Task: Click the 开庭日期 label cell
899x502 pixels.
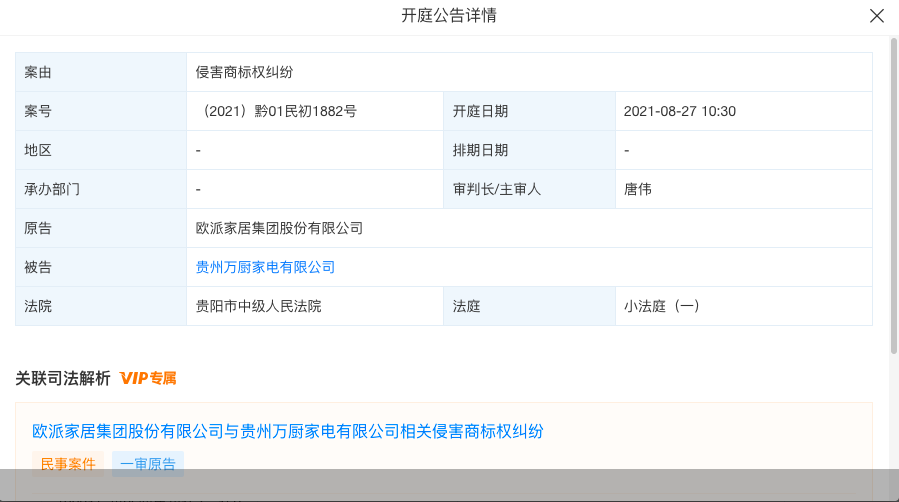Action: pos(529,111)
